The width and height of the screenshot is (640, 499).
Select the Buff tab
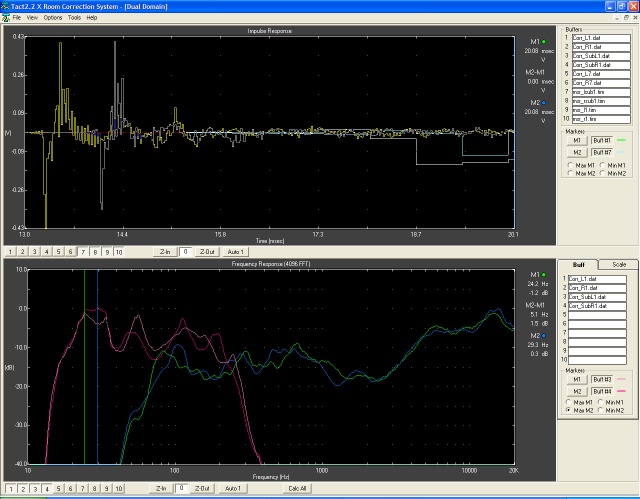pos(578,264)
